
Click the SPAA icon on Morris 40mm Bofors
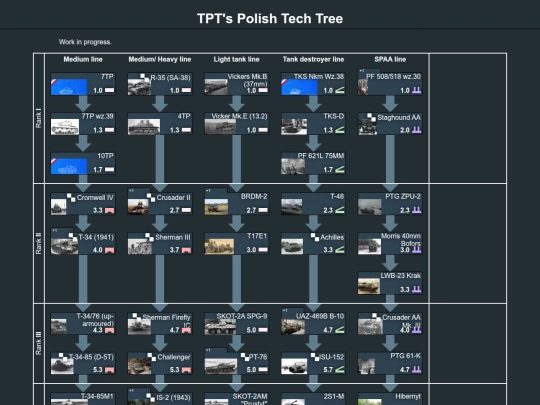[417, 250]
